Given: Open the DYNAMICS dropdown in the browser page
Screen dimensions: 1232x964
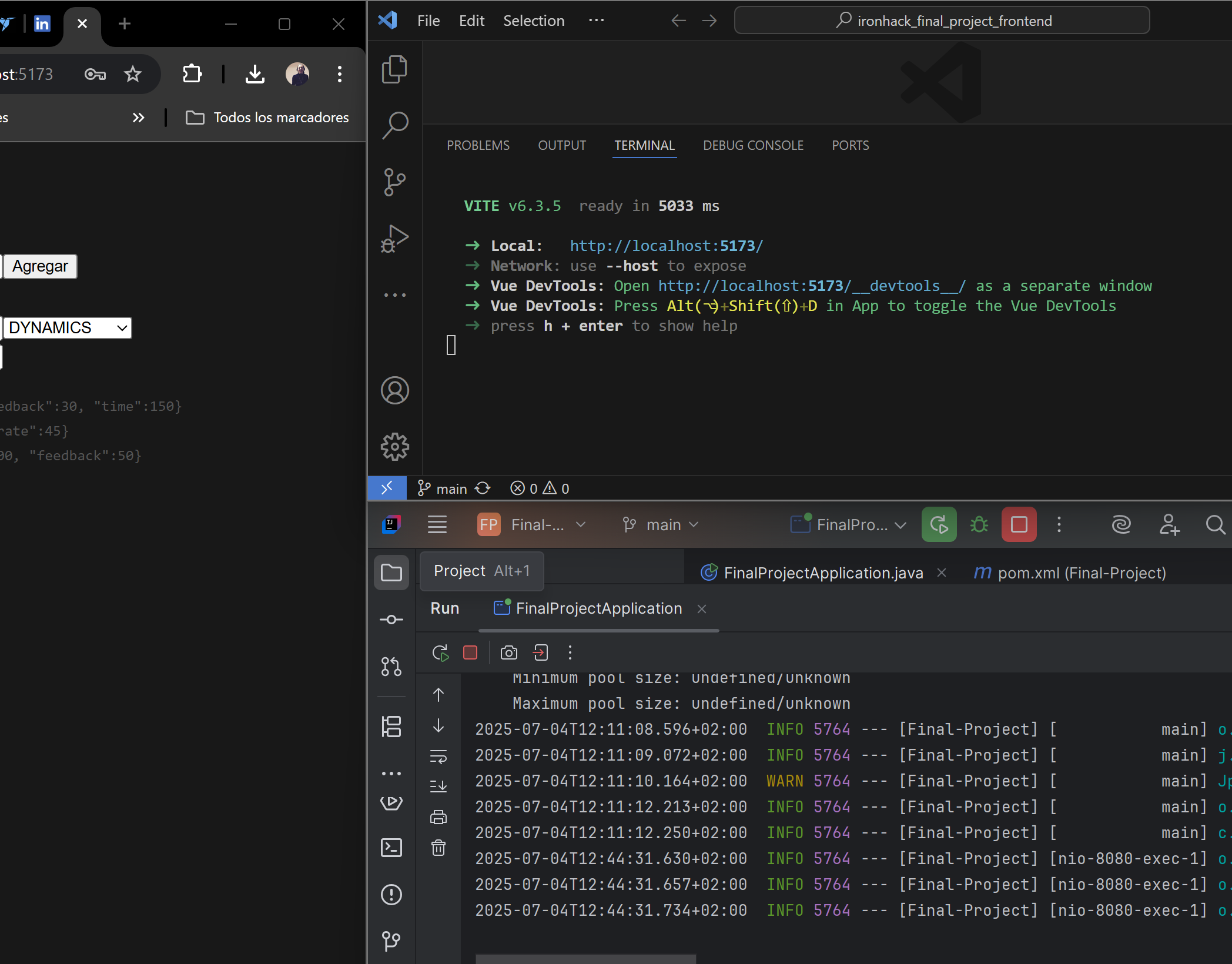Looking at the screenshot, I should pyautogui.click(x=68, y=327).
